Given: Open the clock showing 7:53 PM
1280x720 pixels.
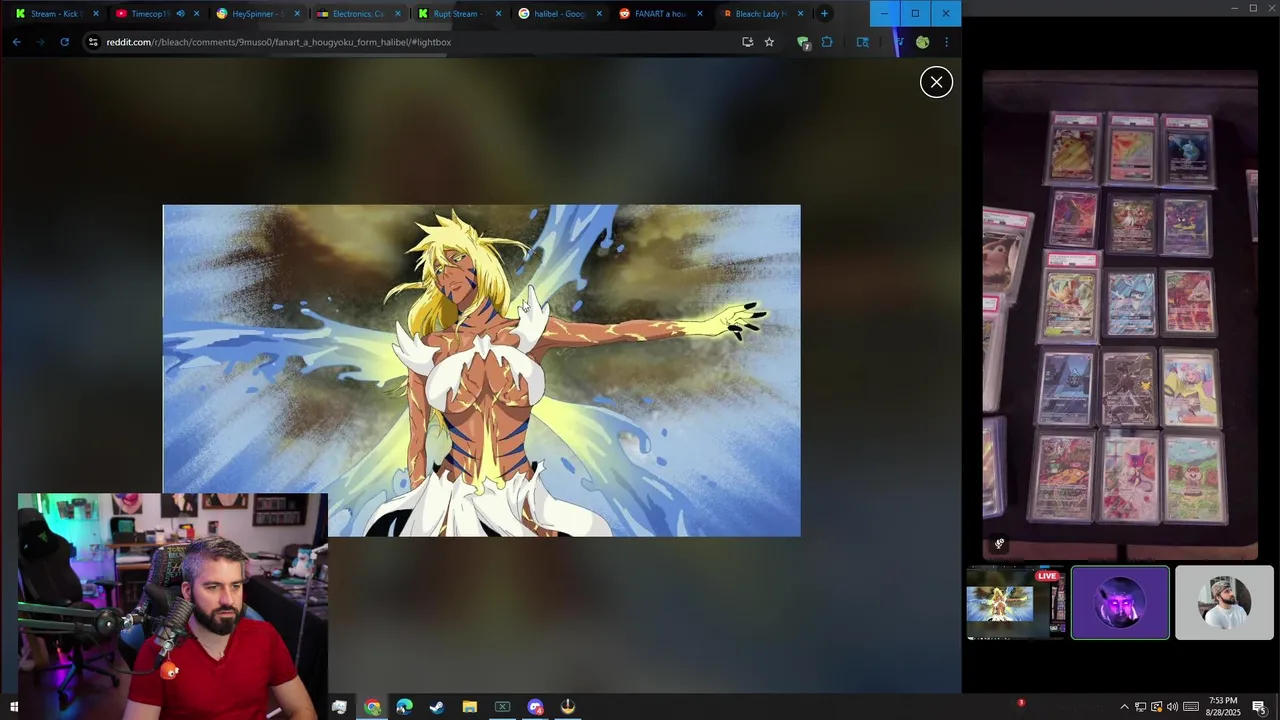Looking at the screenshot, I should tap(1223, 707).
